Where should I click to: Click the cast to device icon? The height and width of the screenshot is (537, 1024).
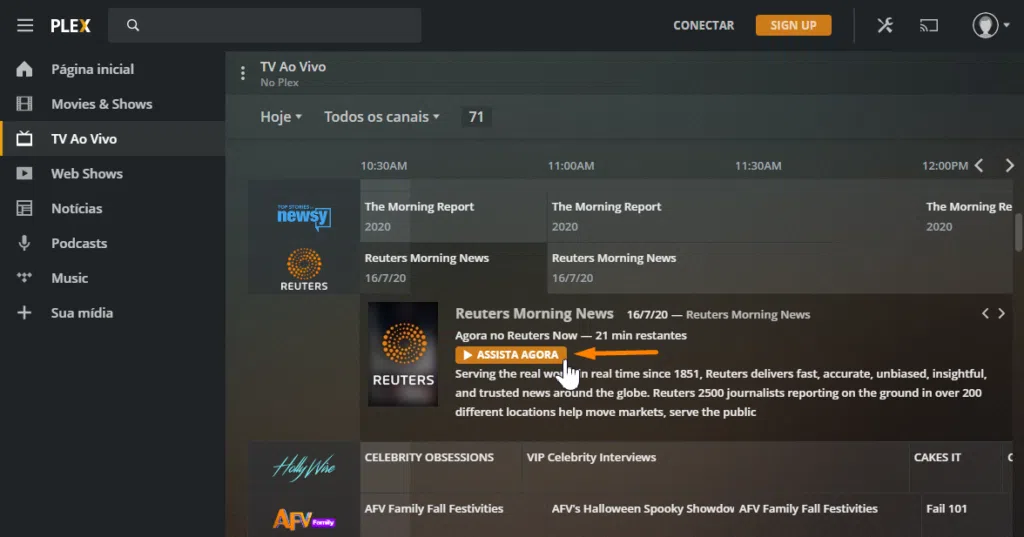click(930, 26)
